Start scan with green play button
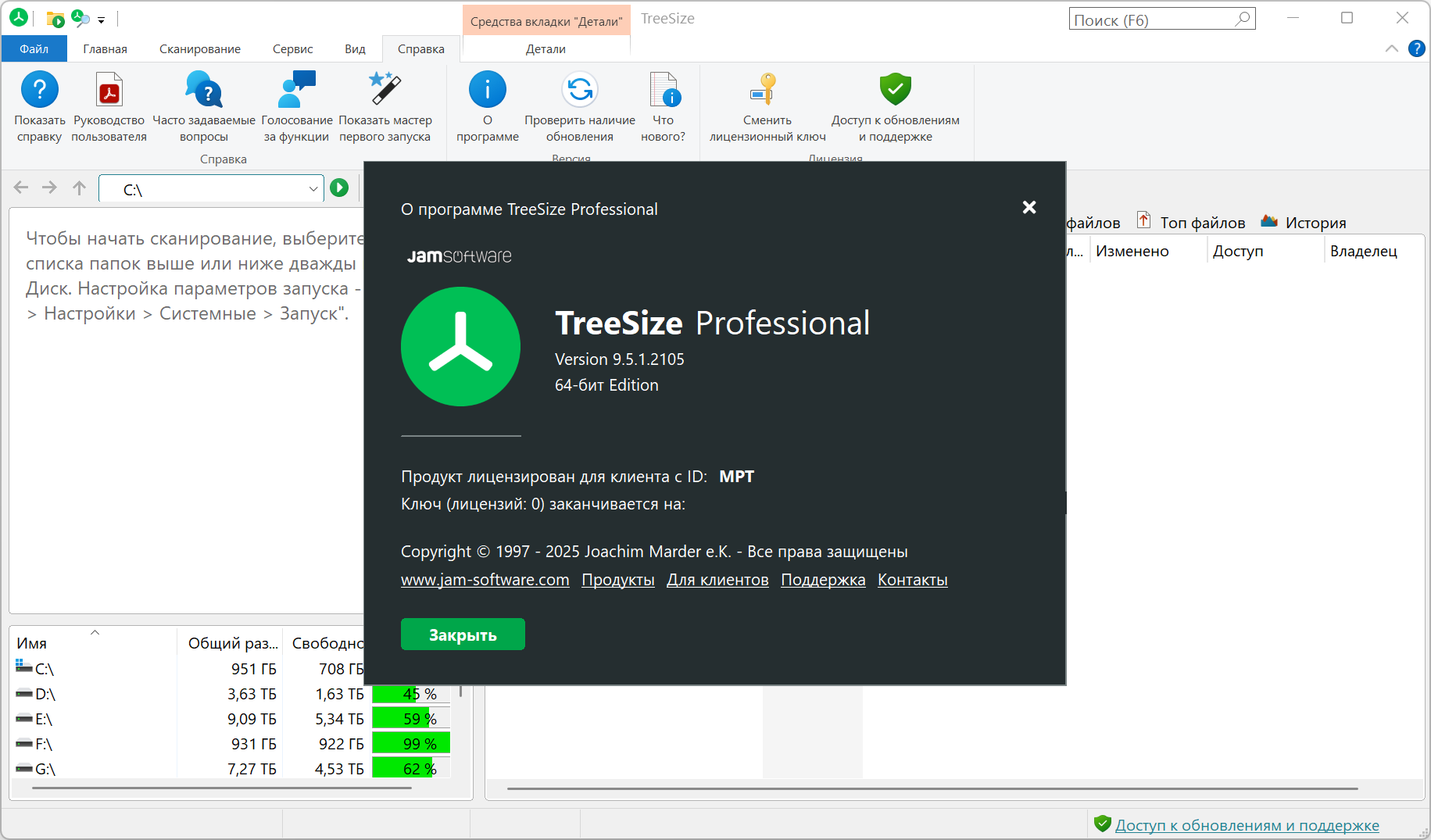Screen dimensions: 1431x840 (339, 188)
